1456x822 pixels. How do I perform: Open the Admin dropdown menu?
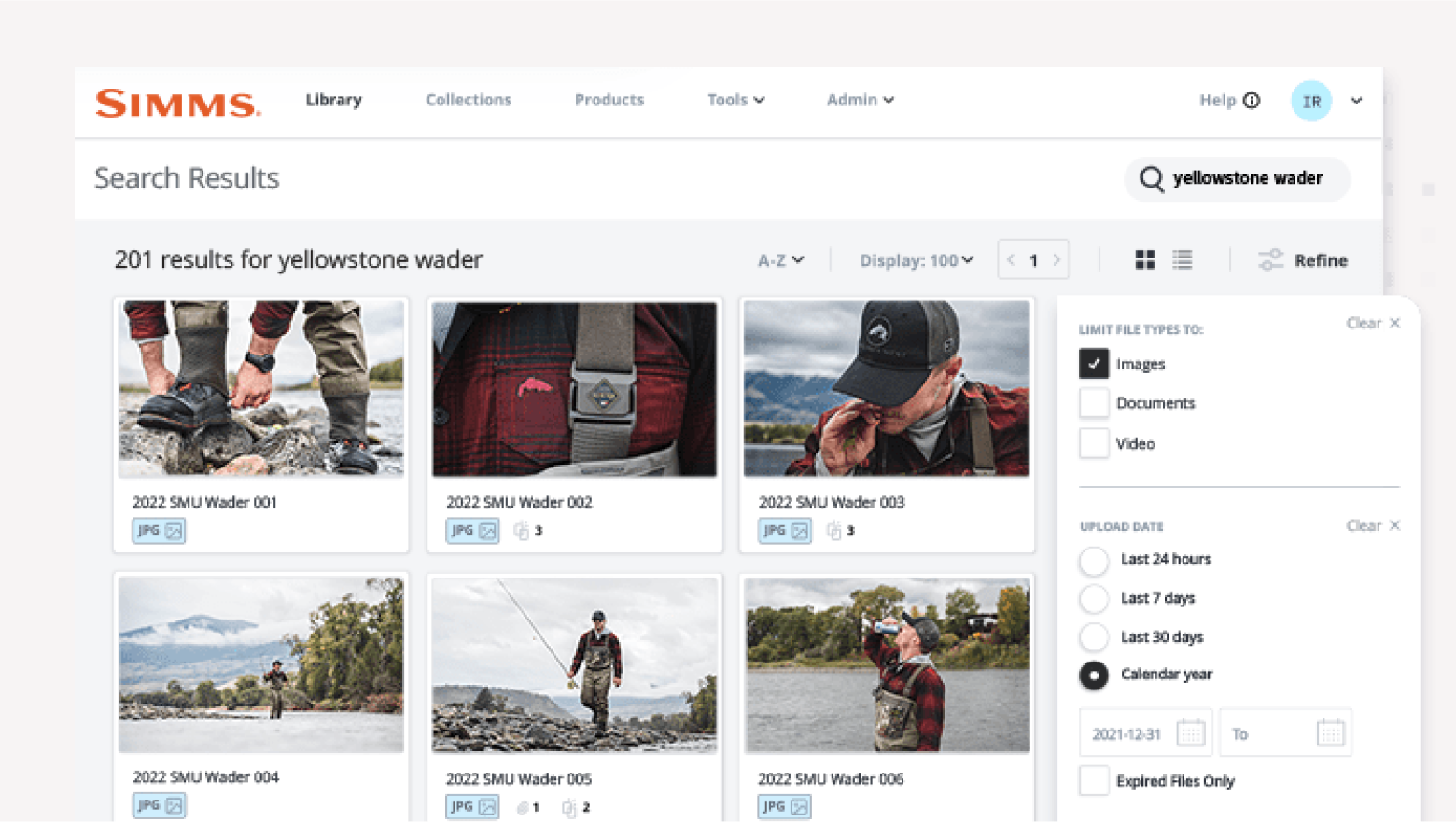[x=860, y=100]
